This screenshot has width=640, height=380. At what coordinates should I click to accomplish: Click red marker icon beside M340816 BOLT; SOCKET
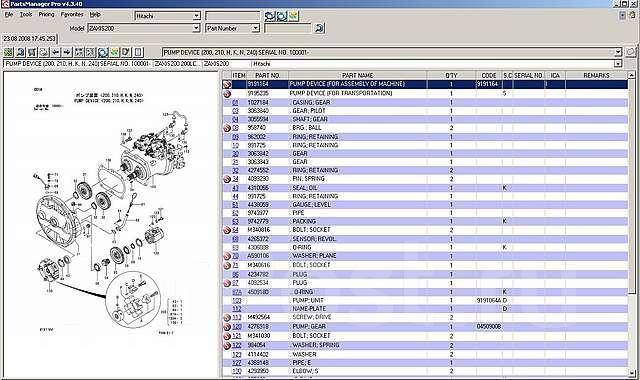click(227, 230)
